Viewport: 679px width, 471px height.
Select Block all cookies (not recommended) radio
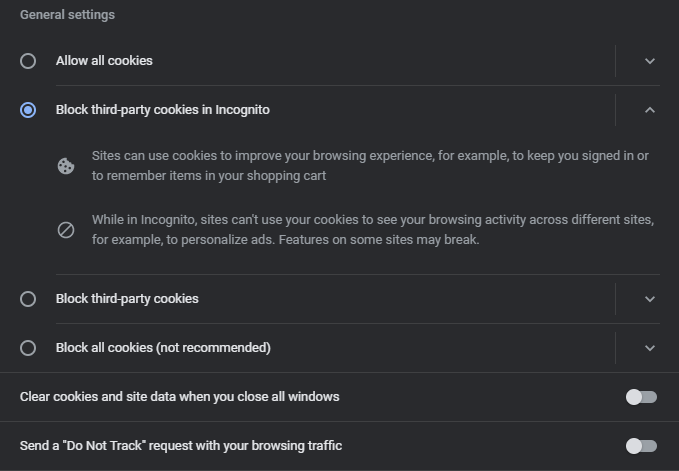28,348
